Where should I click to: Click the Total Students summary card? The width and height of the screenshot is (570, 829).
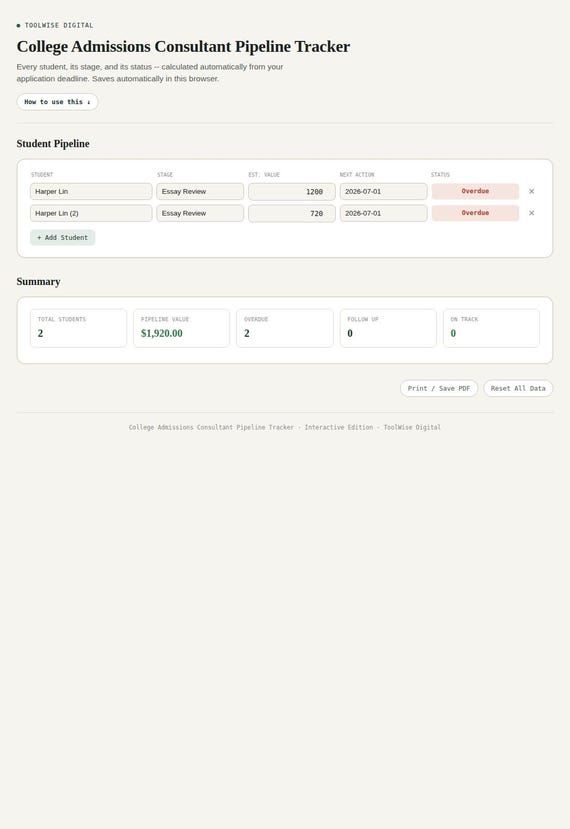78,328
